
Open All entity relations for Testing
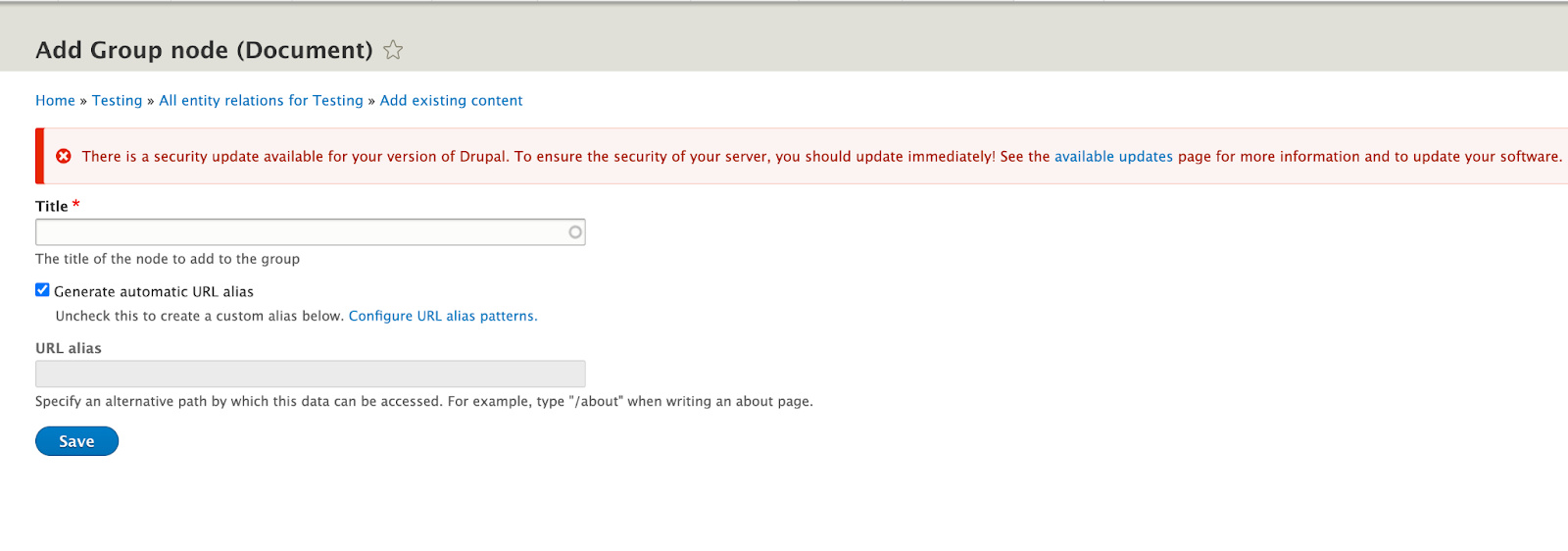[x=261, y=100]
